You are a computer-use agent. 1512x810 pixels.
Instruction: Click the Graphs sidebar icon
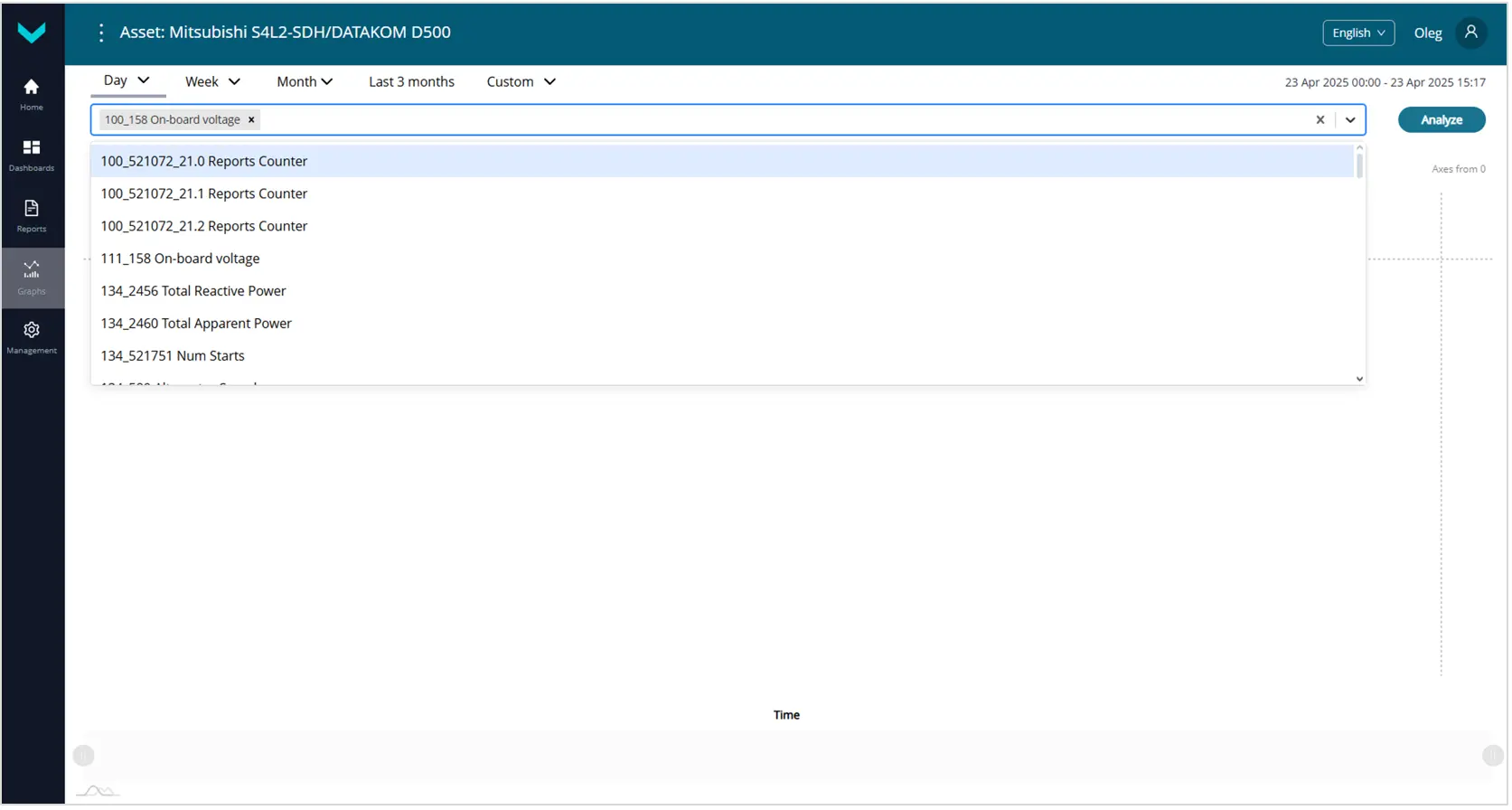pyautogui.click(x=32, y=277)
